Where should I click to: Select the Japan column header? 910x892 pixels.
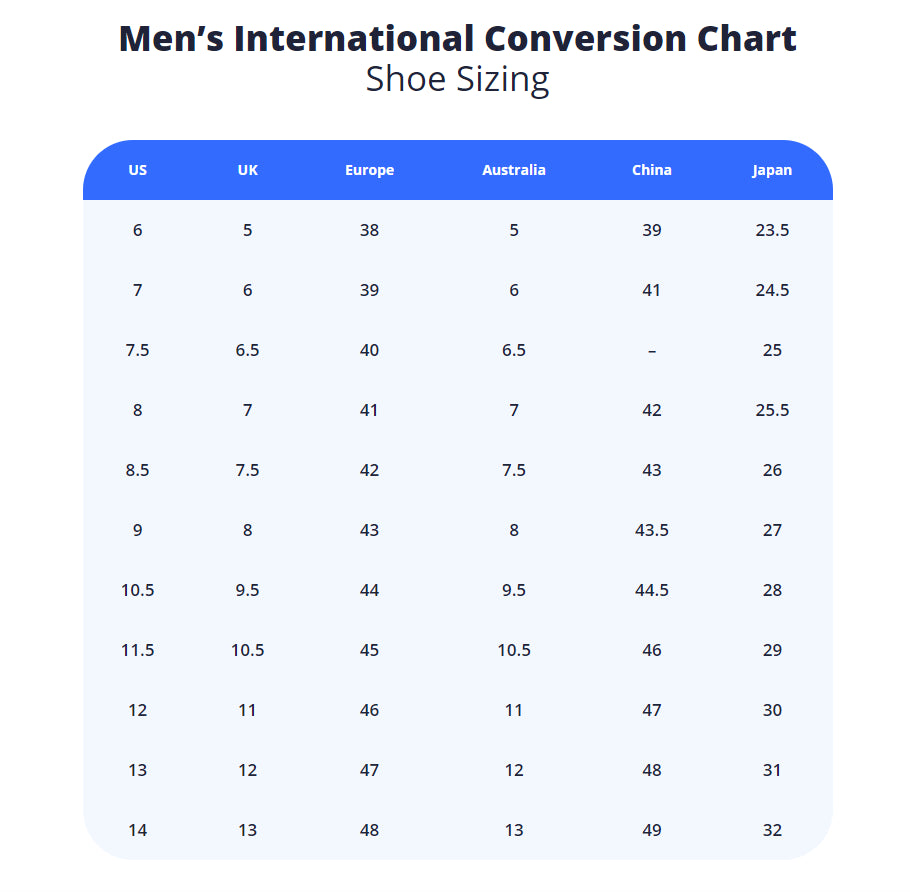point(772,170)
